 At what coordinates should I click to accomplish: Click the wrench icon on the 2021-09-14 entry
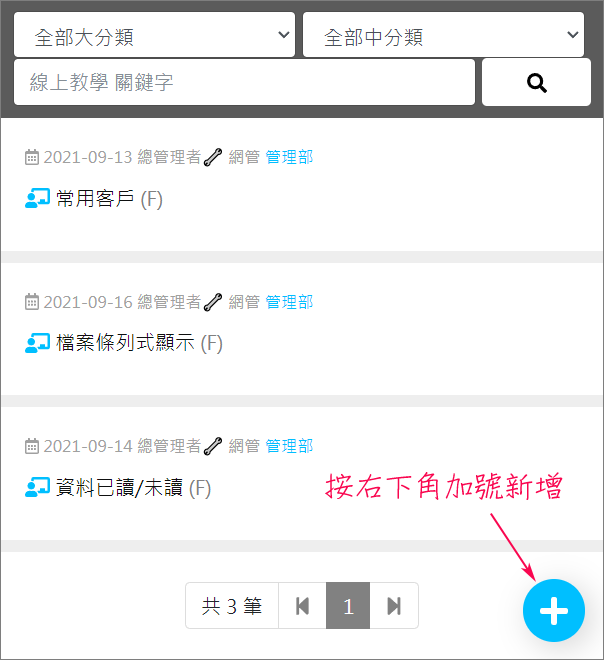point(213,446)
